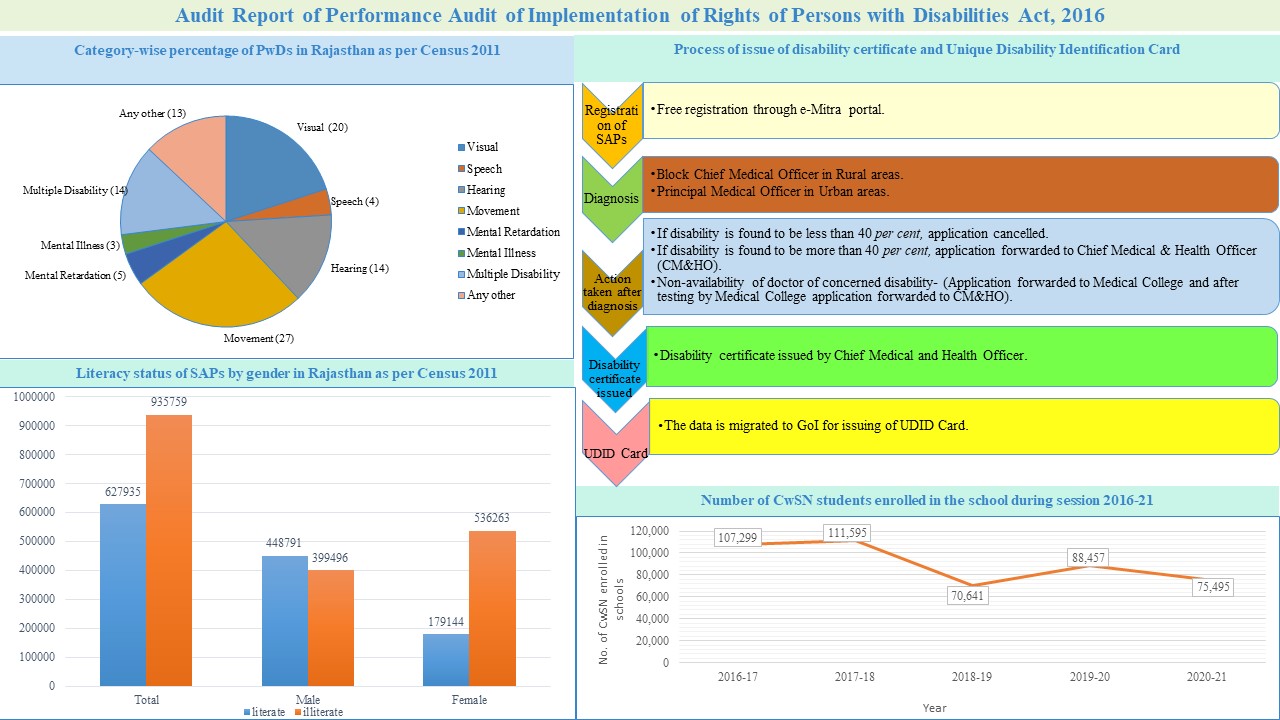Screen dimensions: 1280x720
Task: Select the light blue Multiple Disability pie slice
Action: (165, 200)
